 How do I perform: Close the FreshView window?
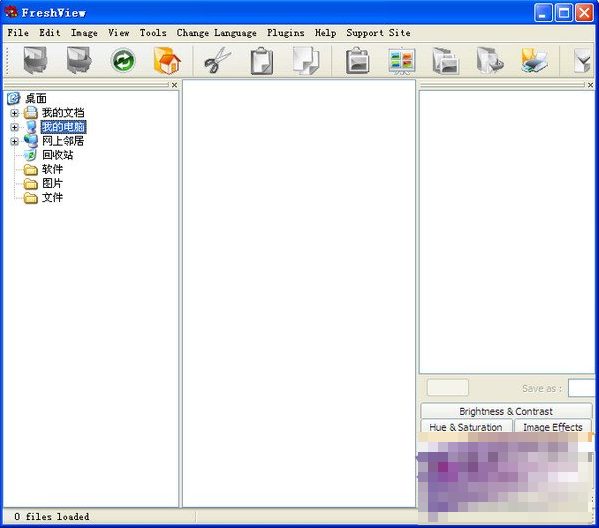point(584,13)
